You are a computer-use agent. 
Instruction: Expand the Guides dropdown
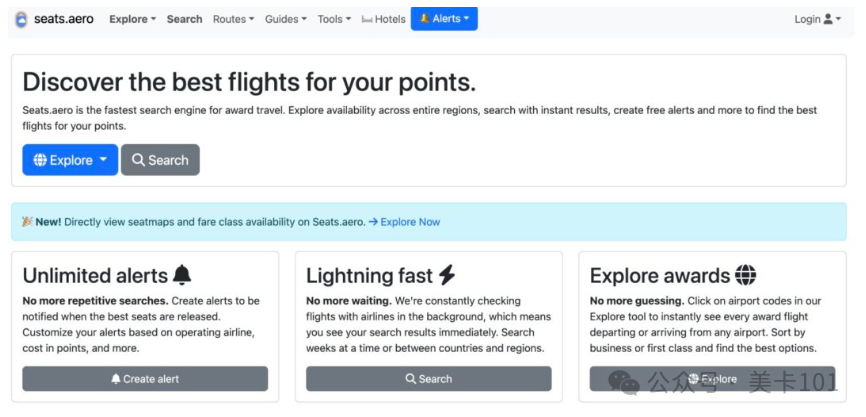(286, 19)
